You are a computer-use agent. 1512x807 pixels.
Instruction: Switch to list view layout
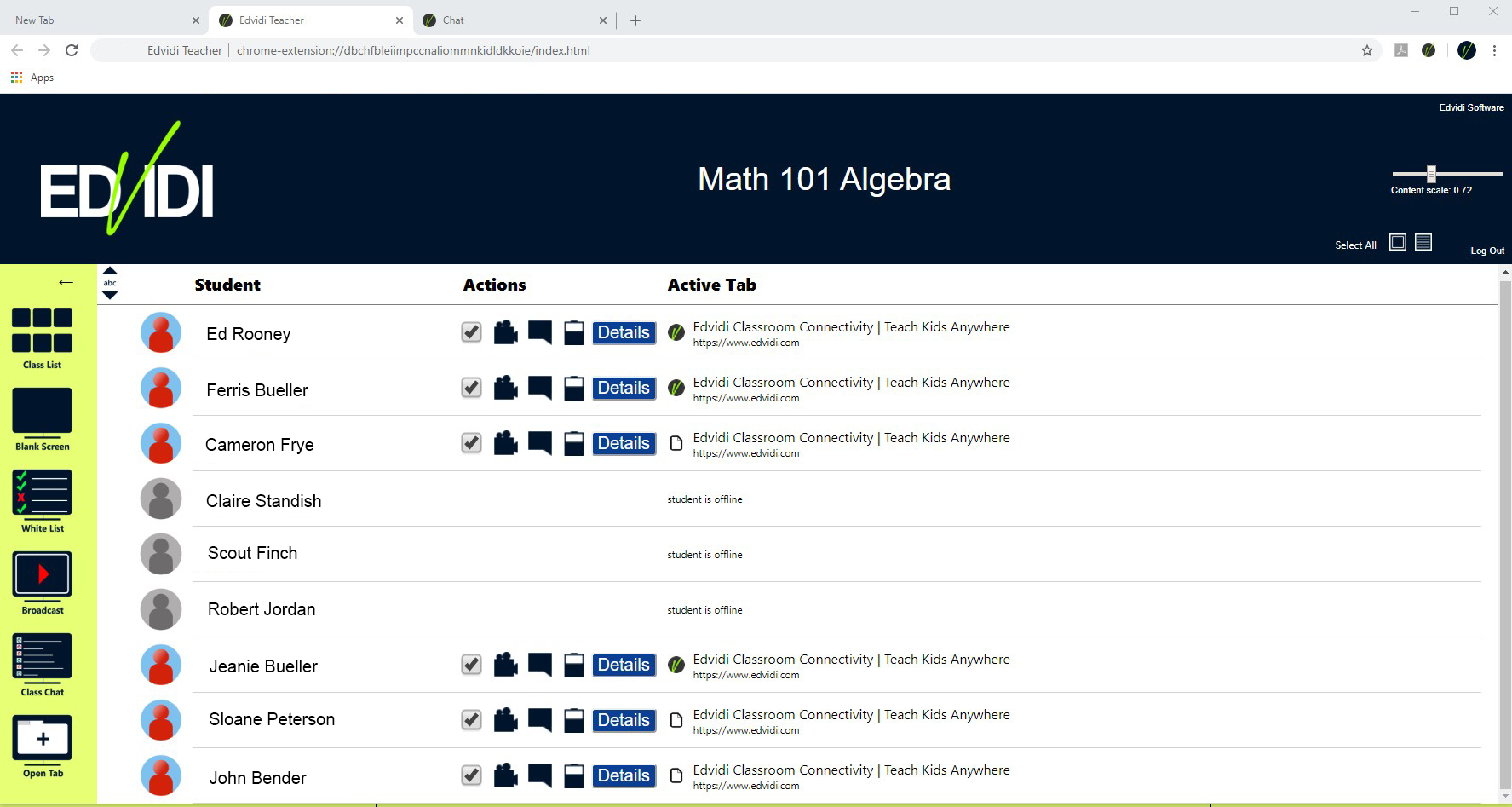point(1423,243)
